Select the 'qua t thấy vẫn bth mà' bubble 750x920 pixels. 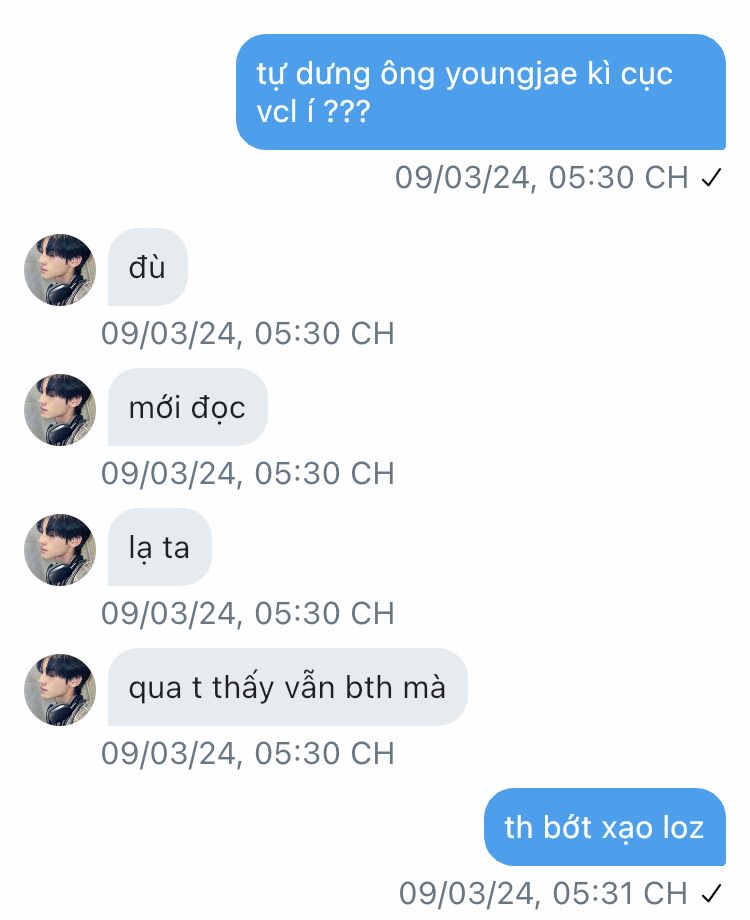[288, 686]
